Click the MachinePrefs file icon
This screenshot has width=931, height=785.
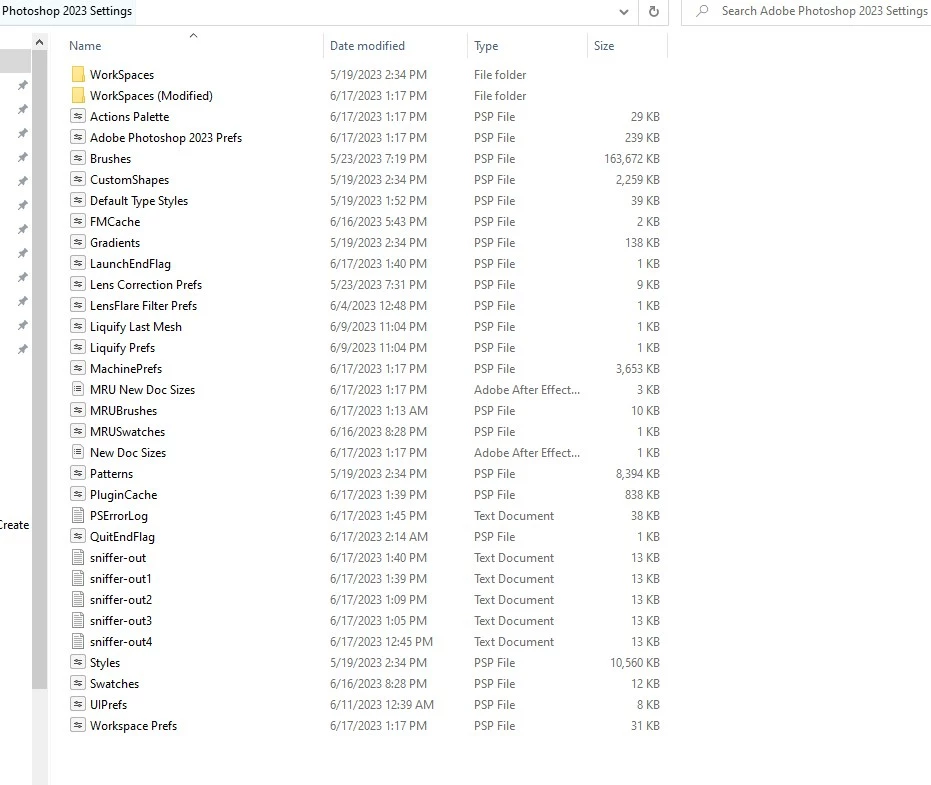point(78,368)
